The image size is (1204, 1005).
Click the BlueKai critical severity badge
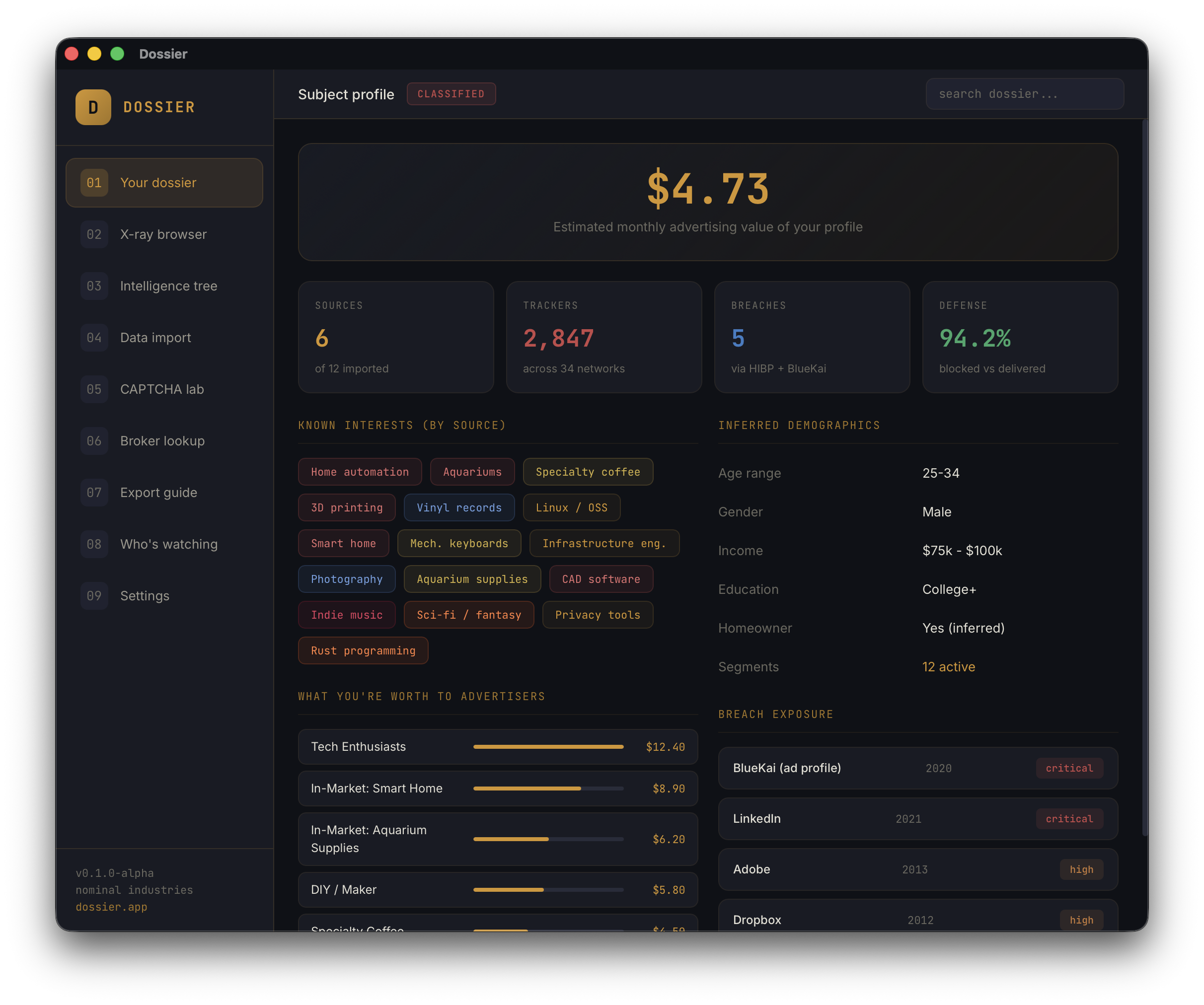1069,768
